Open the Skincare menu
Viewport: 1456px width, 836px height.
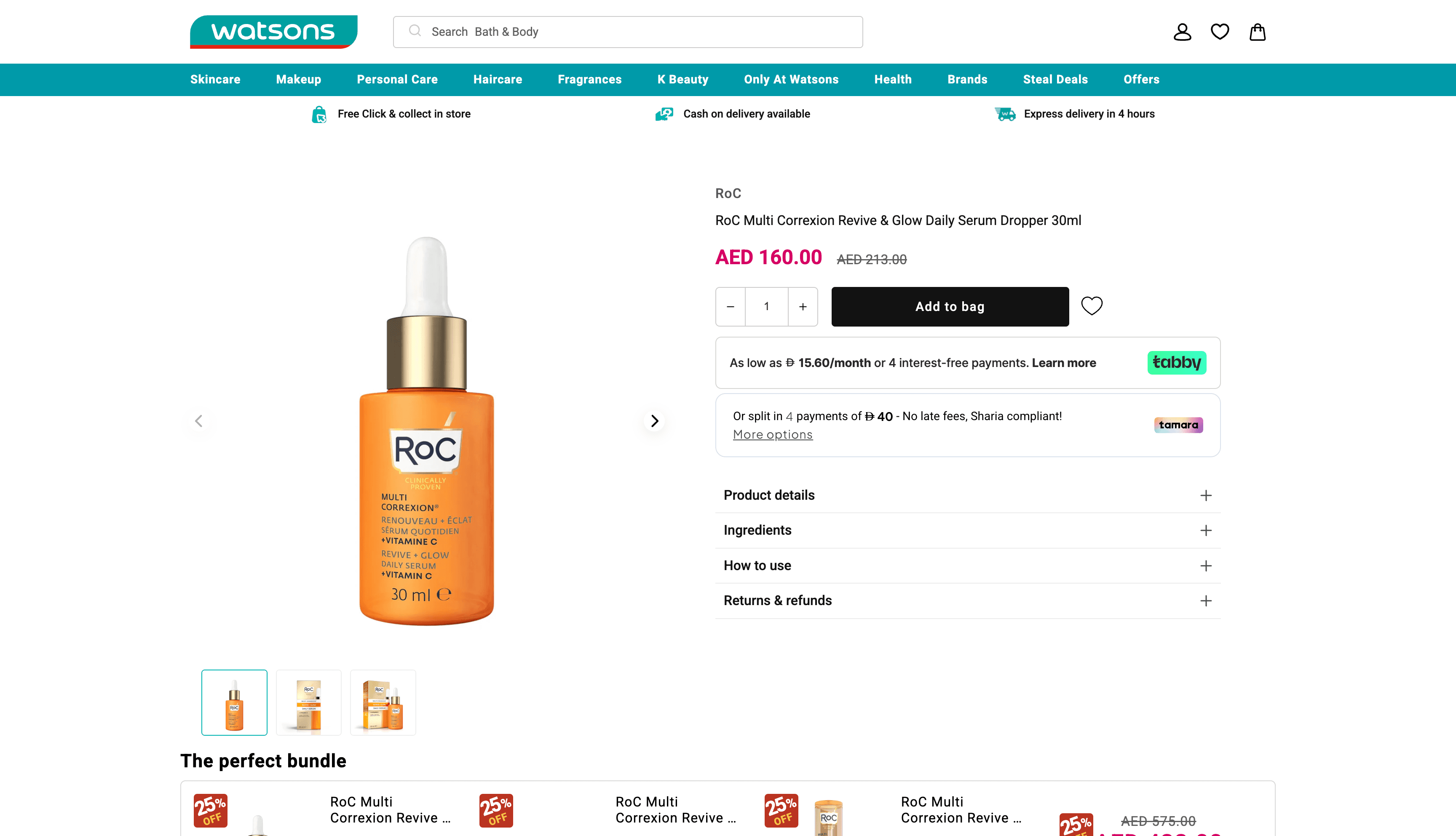pyautogui.click(x=215, y=79)
